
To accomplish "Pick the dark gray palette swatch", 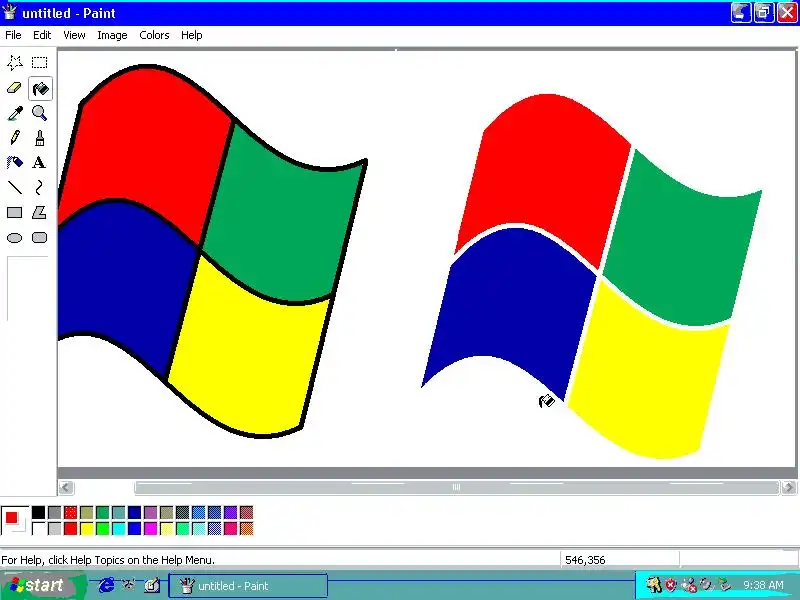I will coord(54,512).
